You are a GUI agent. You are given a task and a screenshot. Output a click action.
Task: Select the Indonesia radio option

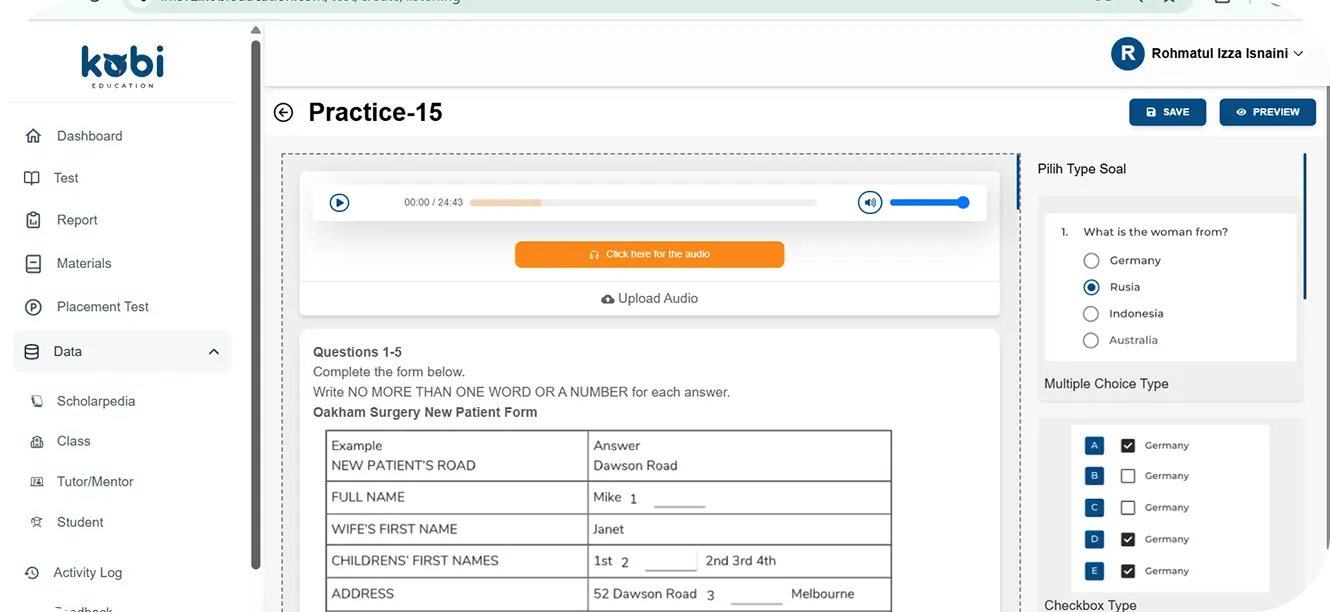(1091, 314)
